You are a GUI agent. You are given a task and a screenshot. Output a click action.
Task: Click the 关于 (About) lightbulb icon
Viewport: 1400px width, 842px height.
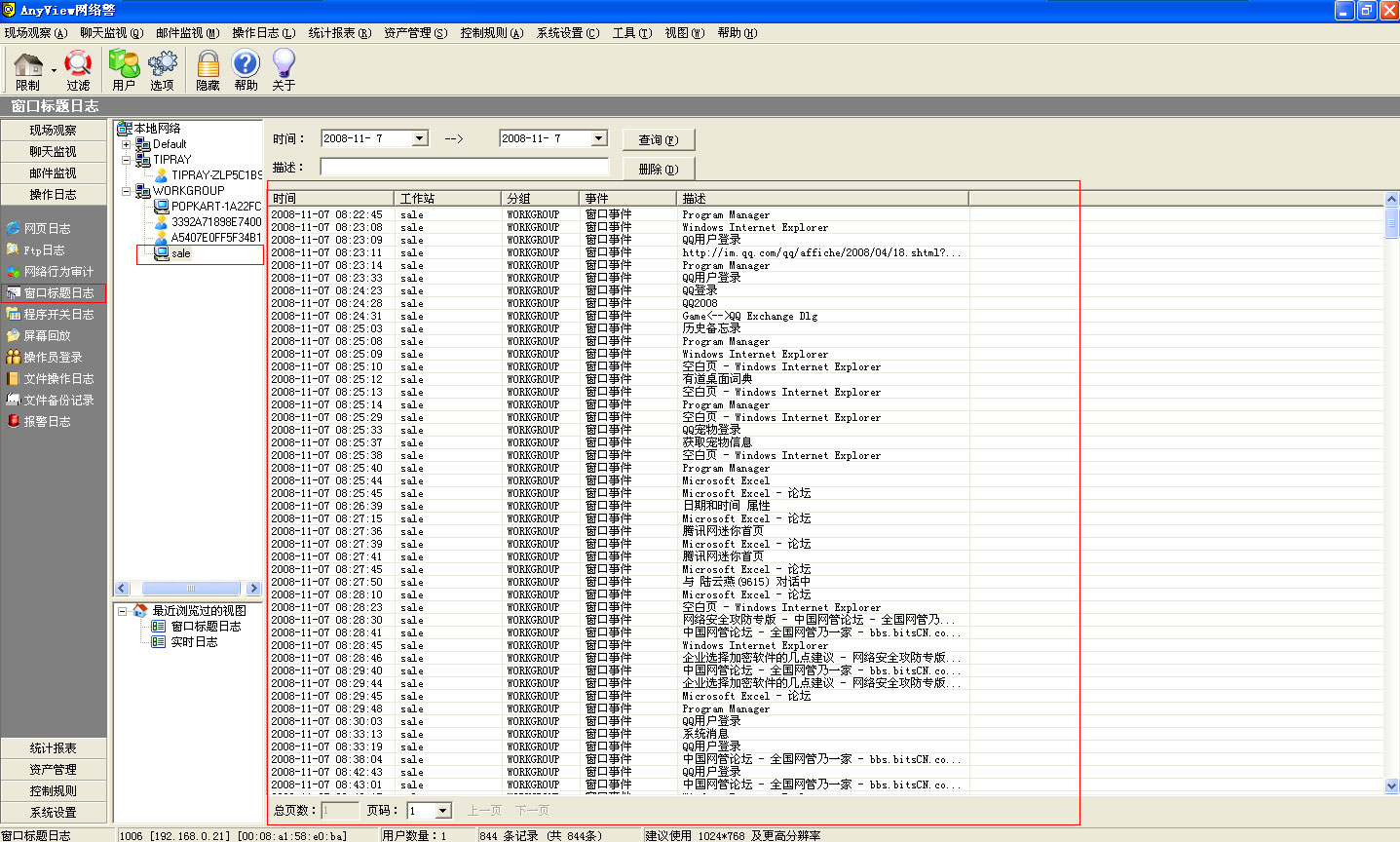tap(284, 69)
